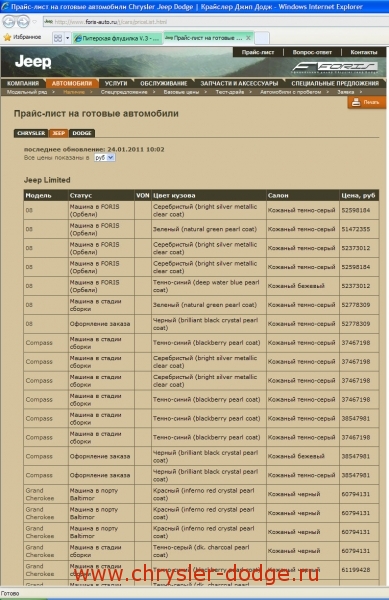Go to Тест-драйв submenu link

229,92
